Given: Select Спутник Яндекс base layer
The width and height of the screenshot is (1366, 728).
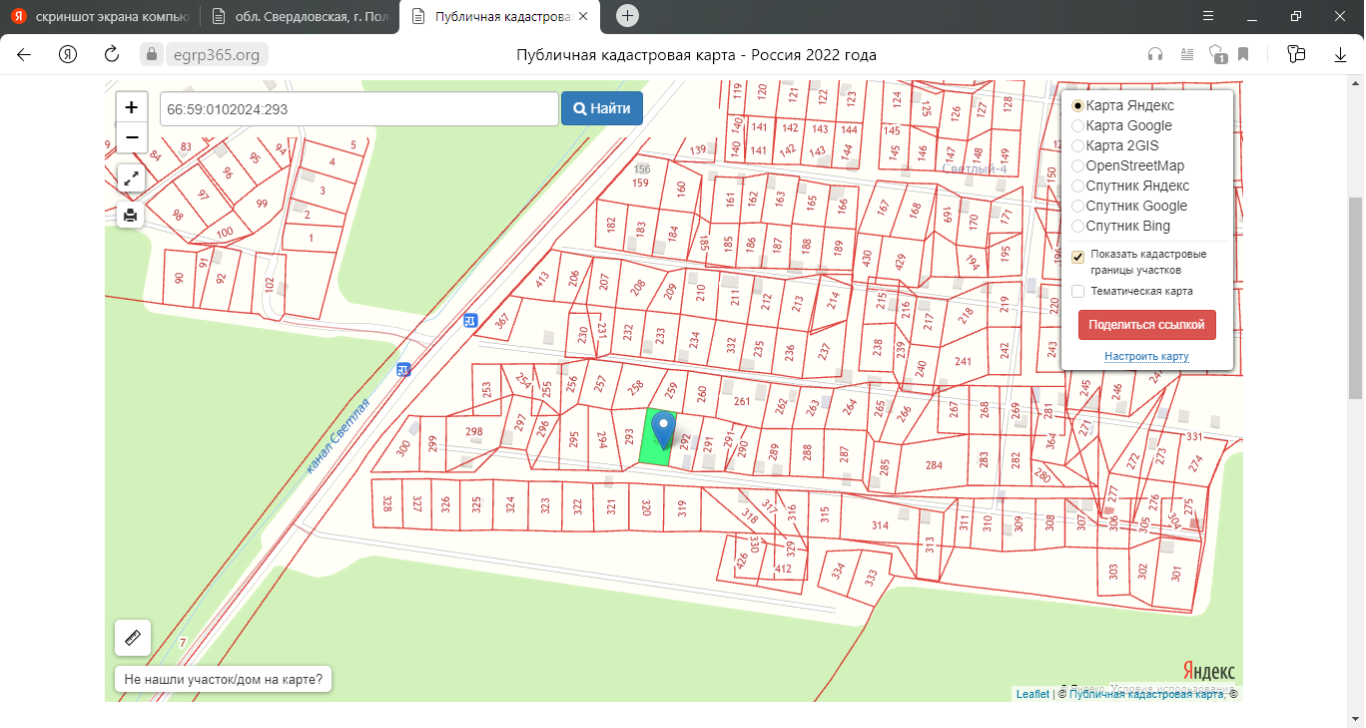Looking at the screenshot, I should click(1077, 186).
